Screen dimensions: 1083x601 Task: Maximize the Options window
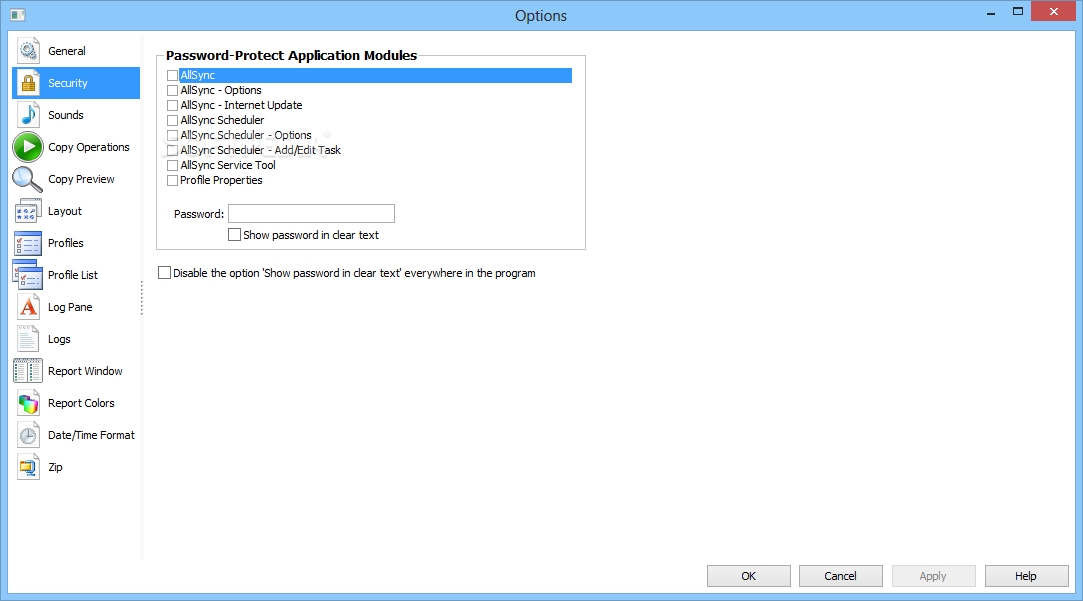(1017, 12)
